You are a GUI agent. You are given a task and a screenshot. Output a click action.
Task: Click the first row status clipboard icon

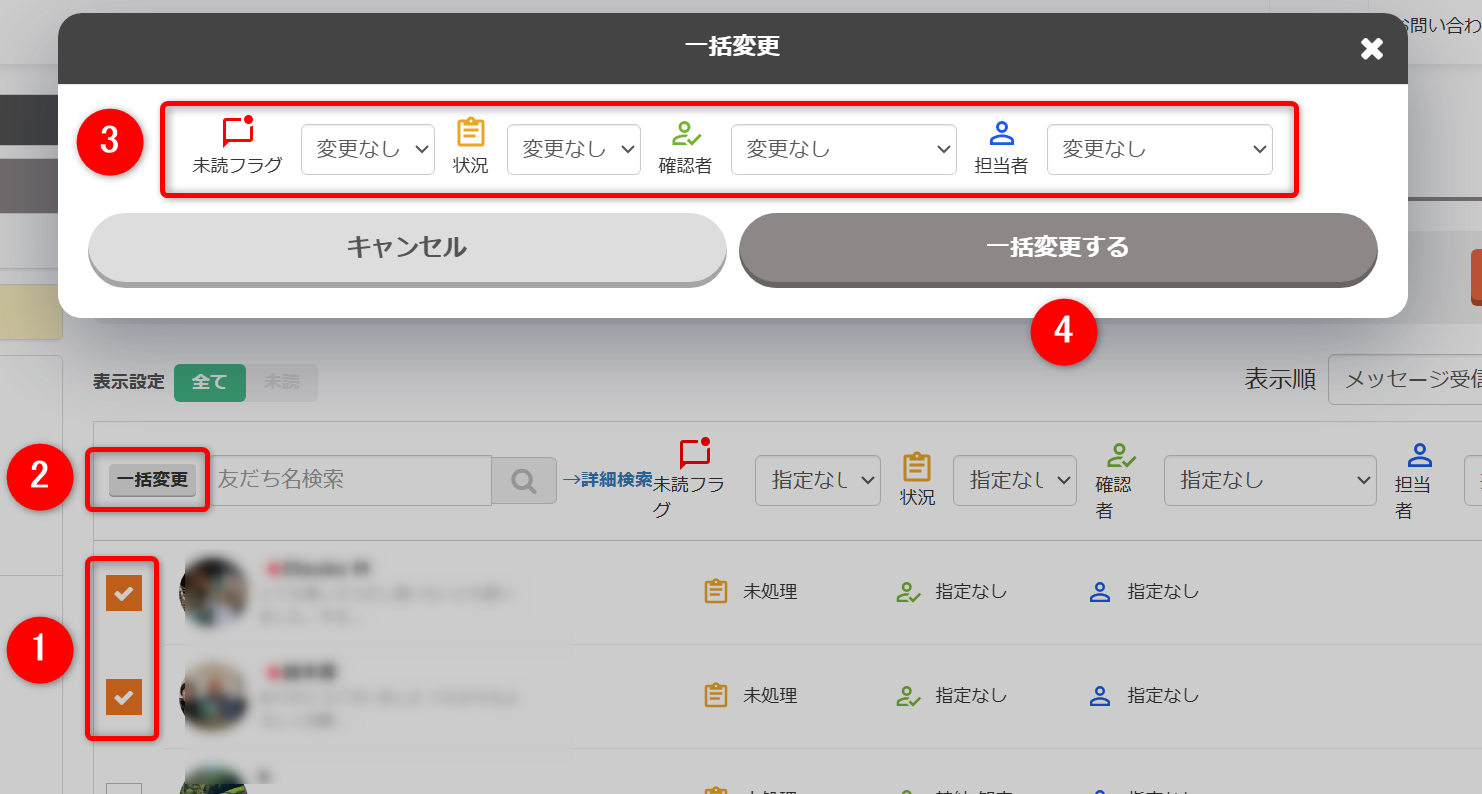pos(716,592)
